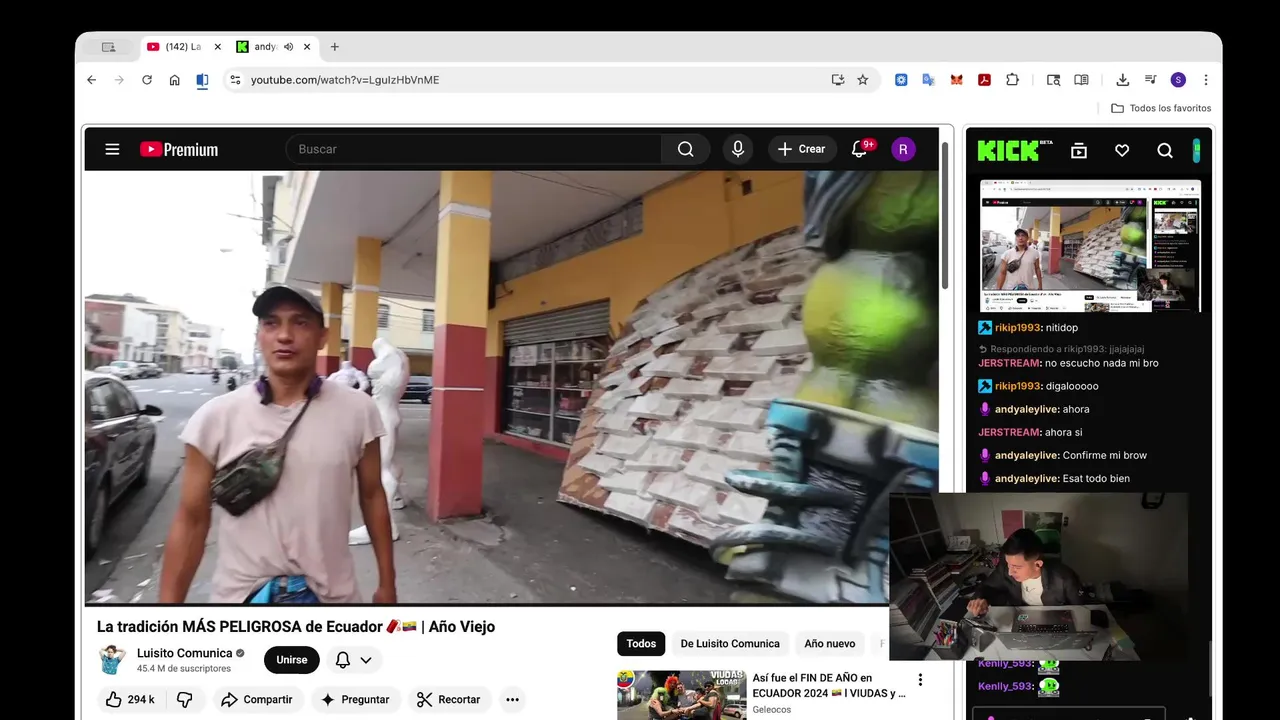1280x720 pixels.
Task: Go to YouTube Premium home logo
Action: pyautogui.click(x=179, y=149)
